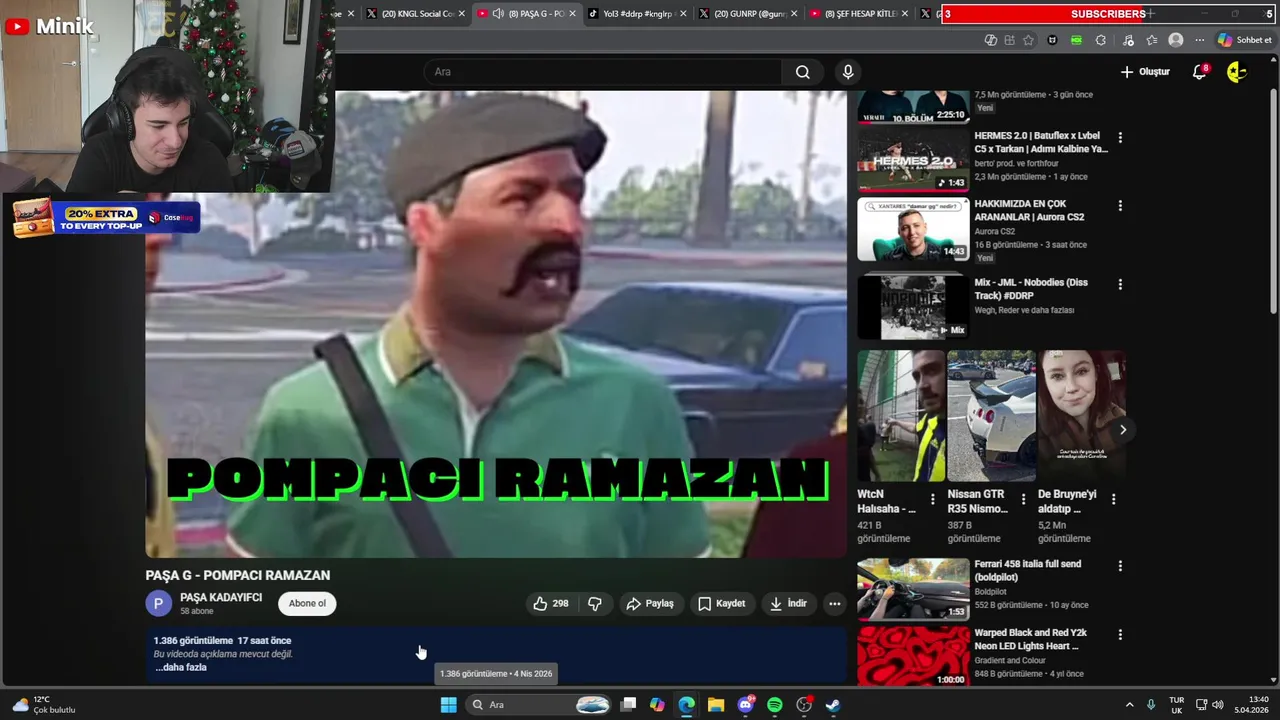Switch to the KNGL Social Co browser tab

tap(417, 14)
